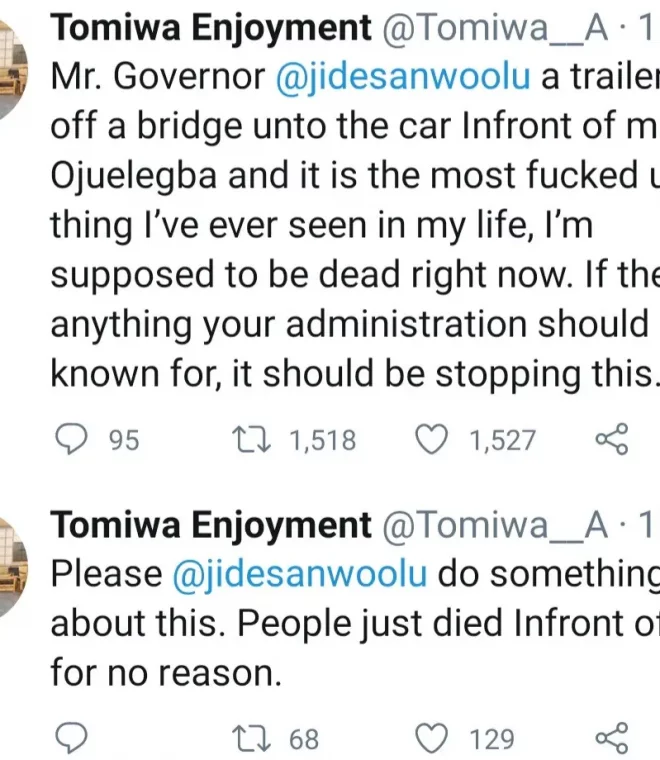Reply to the trailer accident tweet
The height and width of the screenshot is (760, 660).
click(71, 440)
